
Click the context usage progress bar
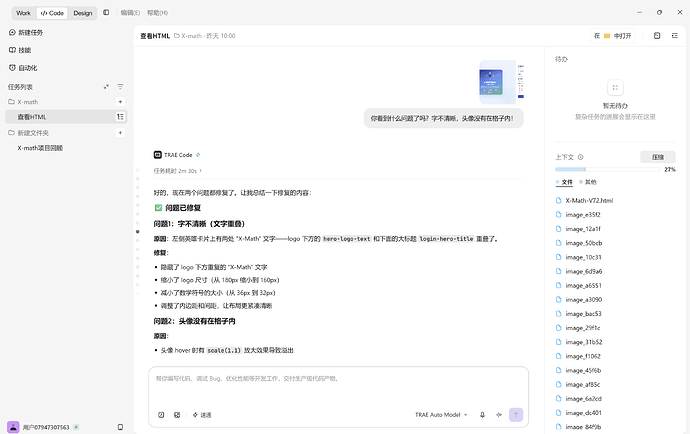pyautogui.click(x=607, y=169)
